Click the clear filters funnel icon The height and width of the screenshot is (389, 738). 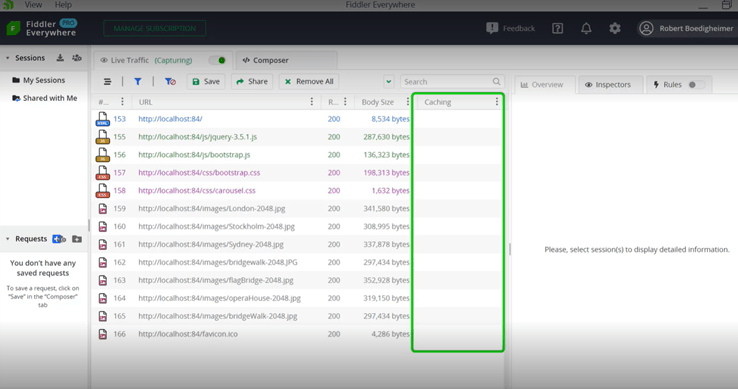[x=170, y=81]
